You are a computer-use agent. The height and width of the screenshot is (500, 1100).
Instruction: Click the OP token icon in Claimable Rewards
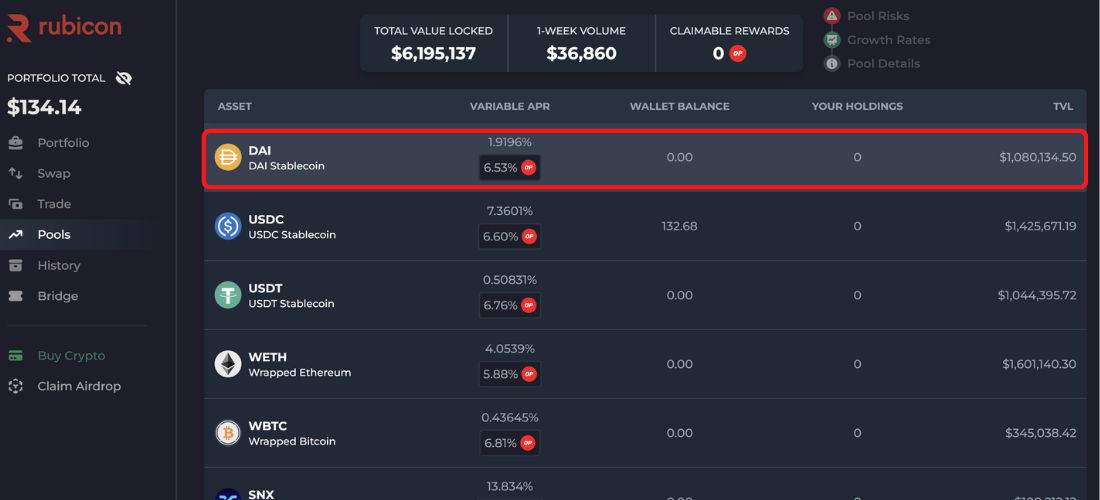[738, 54]
